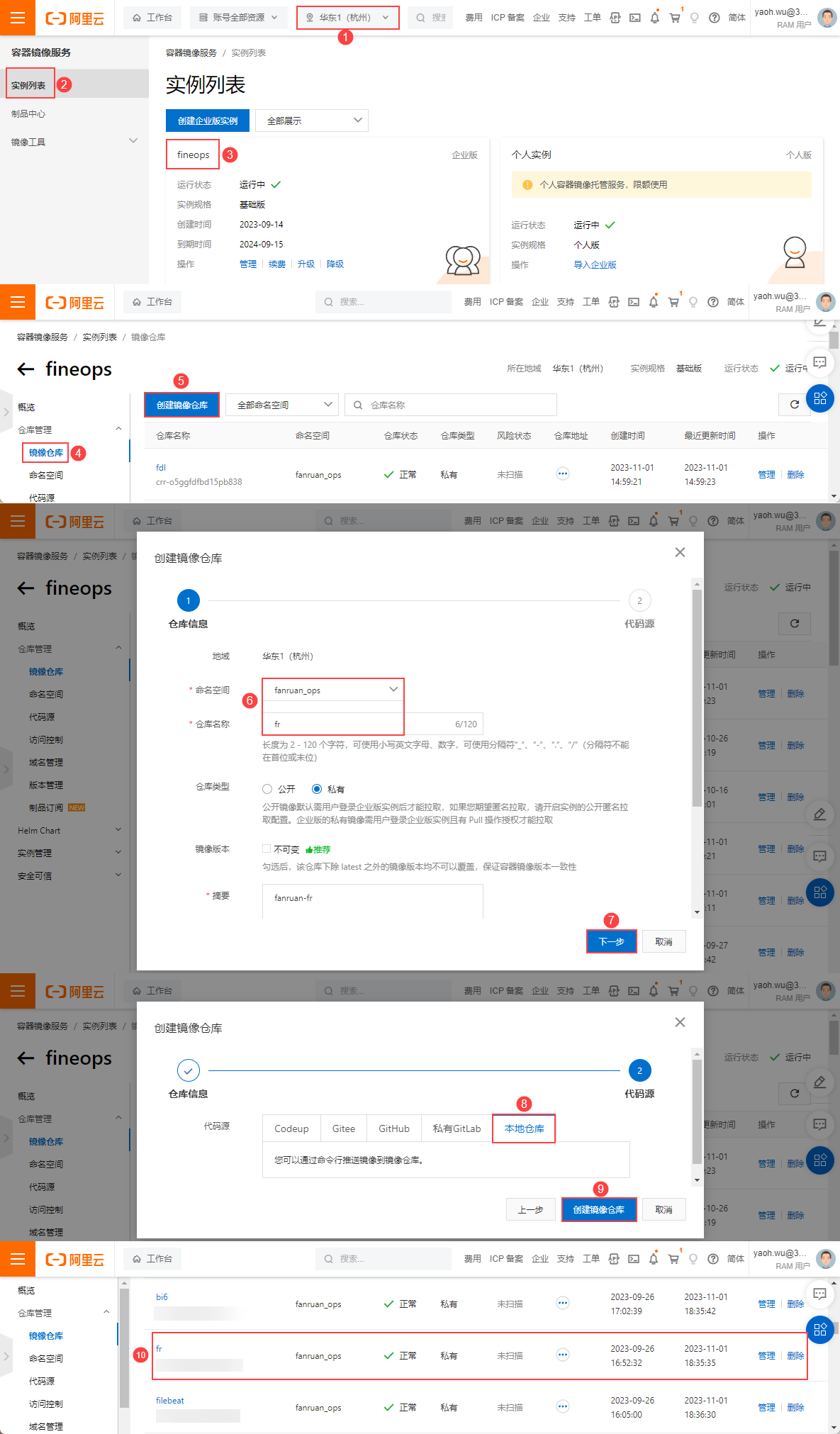Click the lightbulb icon in the 账号全部资源 header row
This screenshot has width=840, height=1434.
695,18
